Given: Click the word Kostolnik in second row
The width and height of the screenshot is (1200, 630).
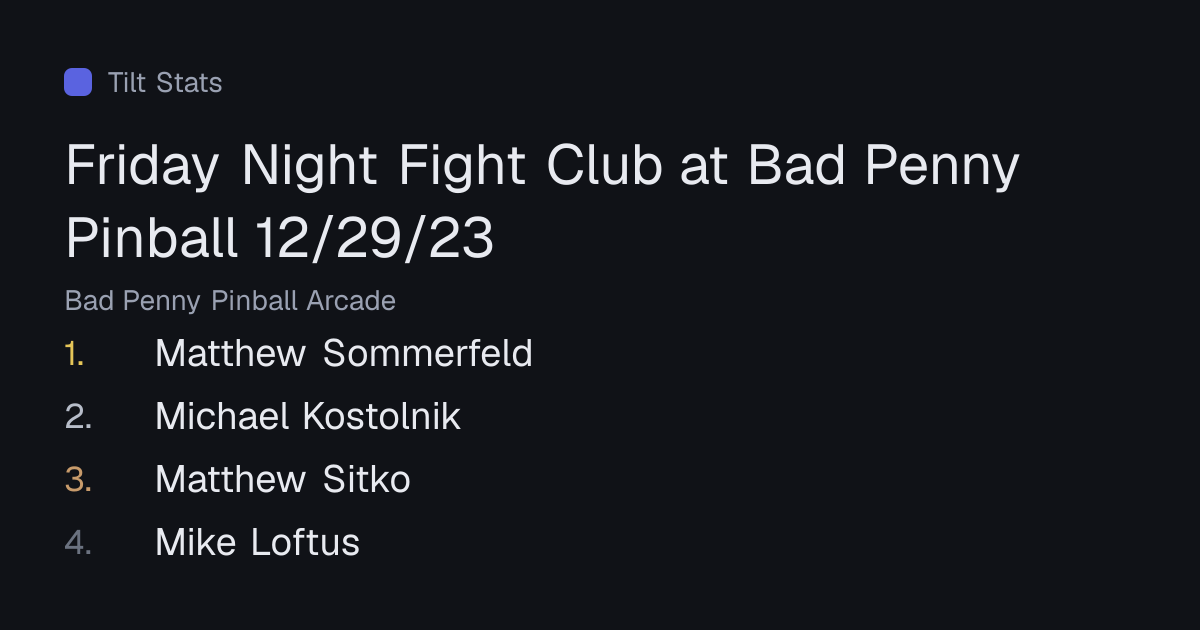Looking at the screenshot, I should [381, 417].
